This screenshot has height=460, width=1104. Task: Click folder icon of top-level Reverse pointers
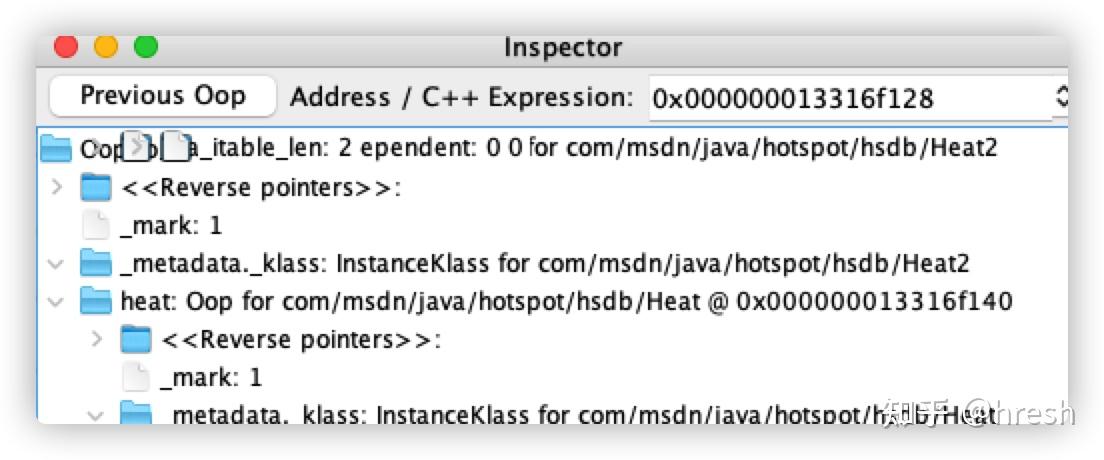point(96,187)
